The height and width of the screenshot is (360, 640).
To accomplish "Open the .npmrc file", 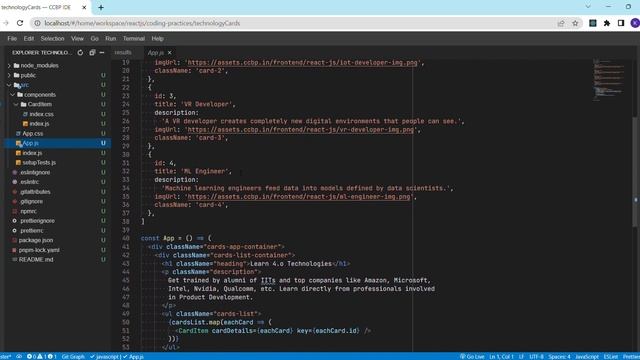I will 28,211.
